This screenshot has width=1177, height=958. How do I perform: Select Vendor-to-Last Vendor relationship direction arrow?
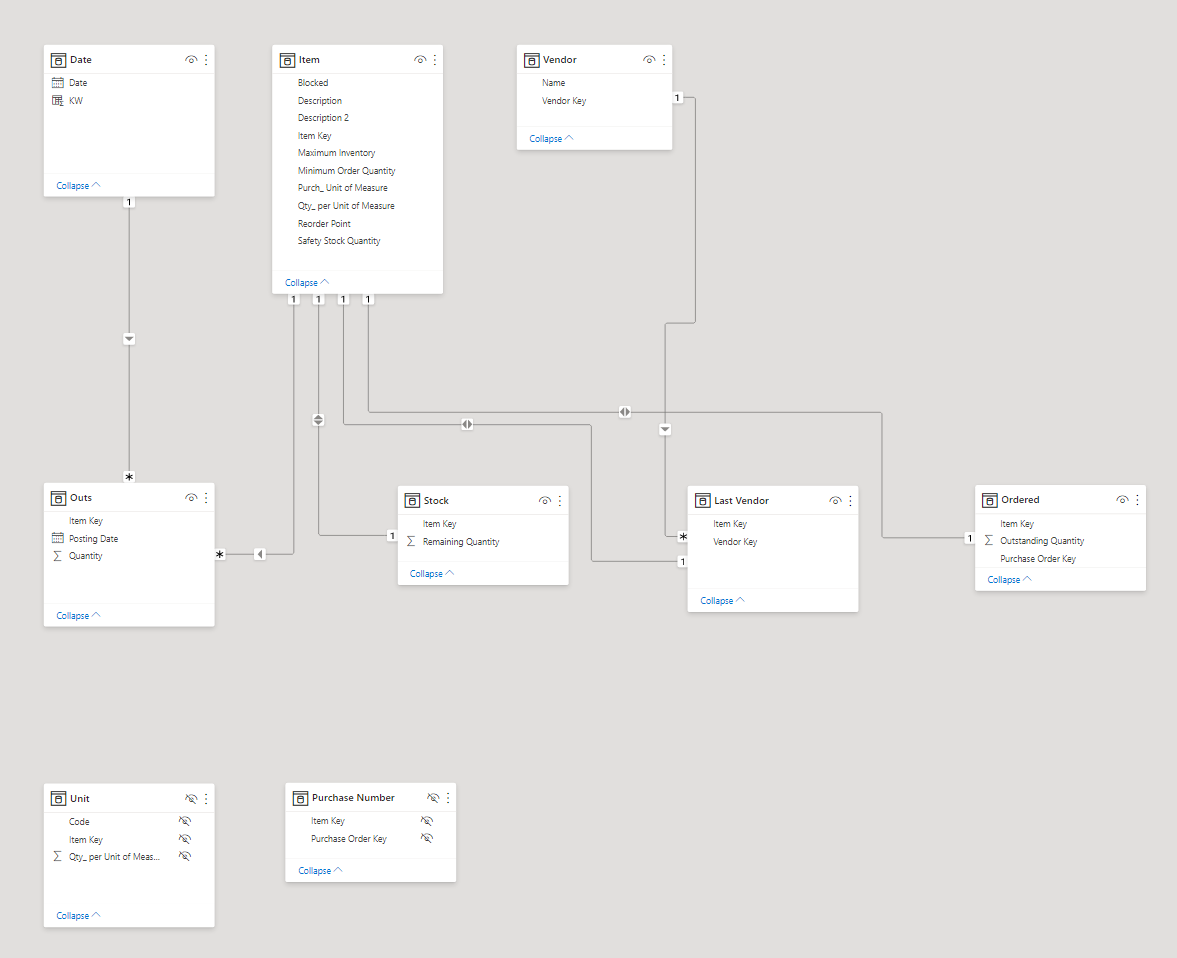(x=665, y=429)
